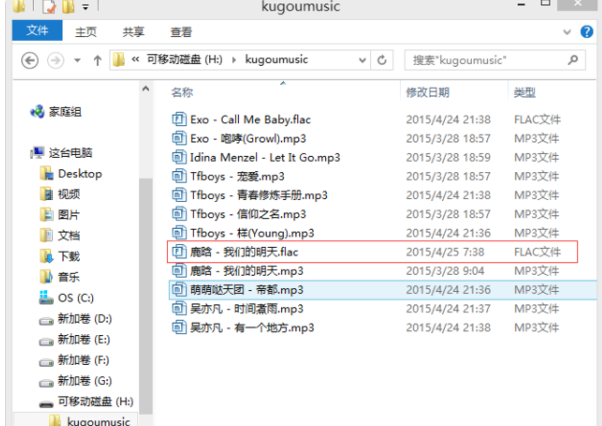Open the 音乐 music folder in the sidebar

coord(68,277)
